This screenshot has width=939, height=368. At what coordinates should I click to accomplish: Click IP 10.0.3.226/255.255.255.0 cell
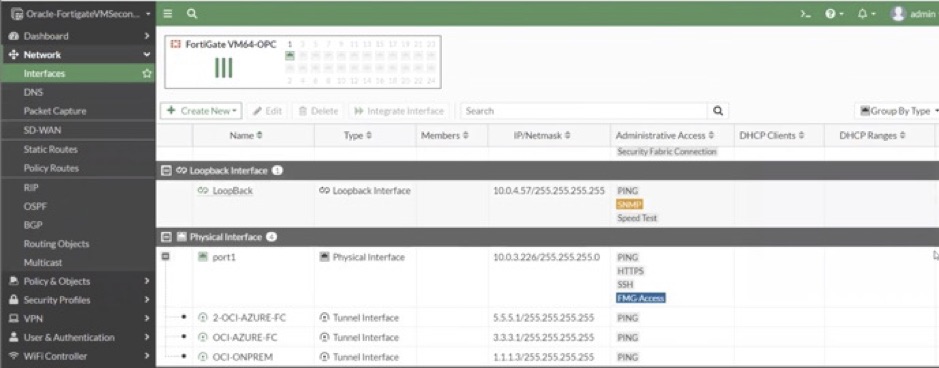pyautogui.click(x=546, y=257)
